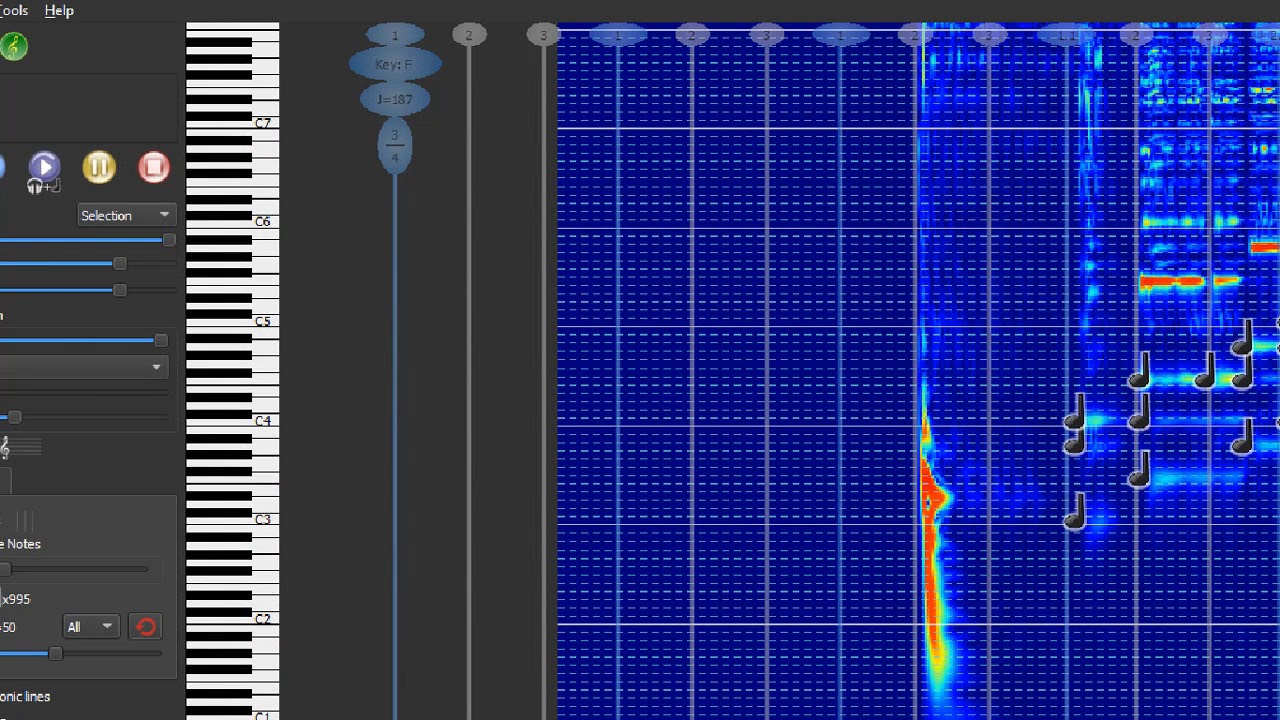The image size is (1280, 720).
Task: Click gray beat 2 marker beside Key: F
Action: pyautogui.click(x=468, y=35)
